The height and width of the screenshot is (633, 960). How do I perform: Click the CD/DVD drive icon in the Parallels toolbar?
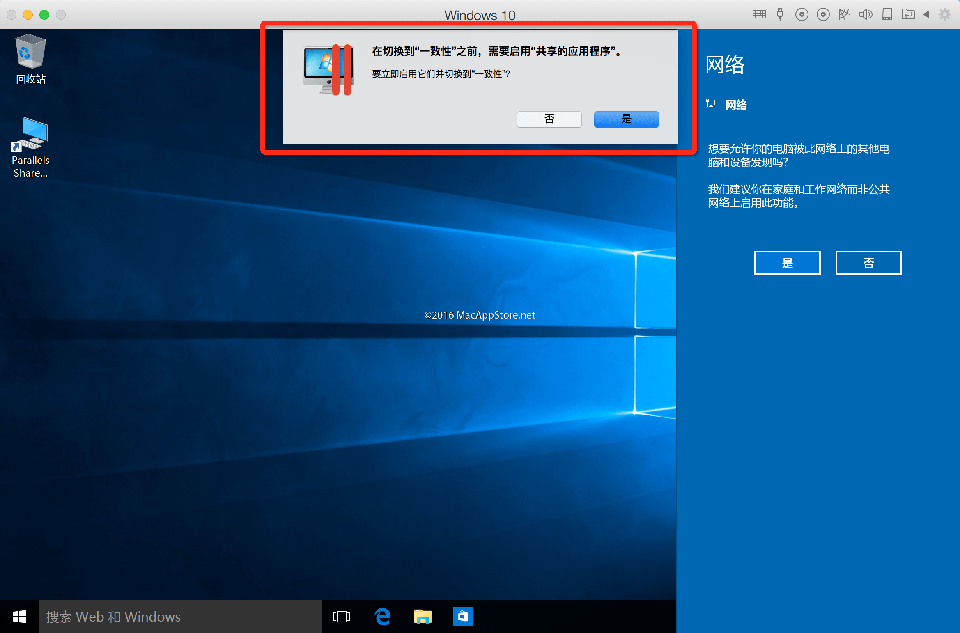coord(801,14)
